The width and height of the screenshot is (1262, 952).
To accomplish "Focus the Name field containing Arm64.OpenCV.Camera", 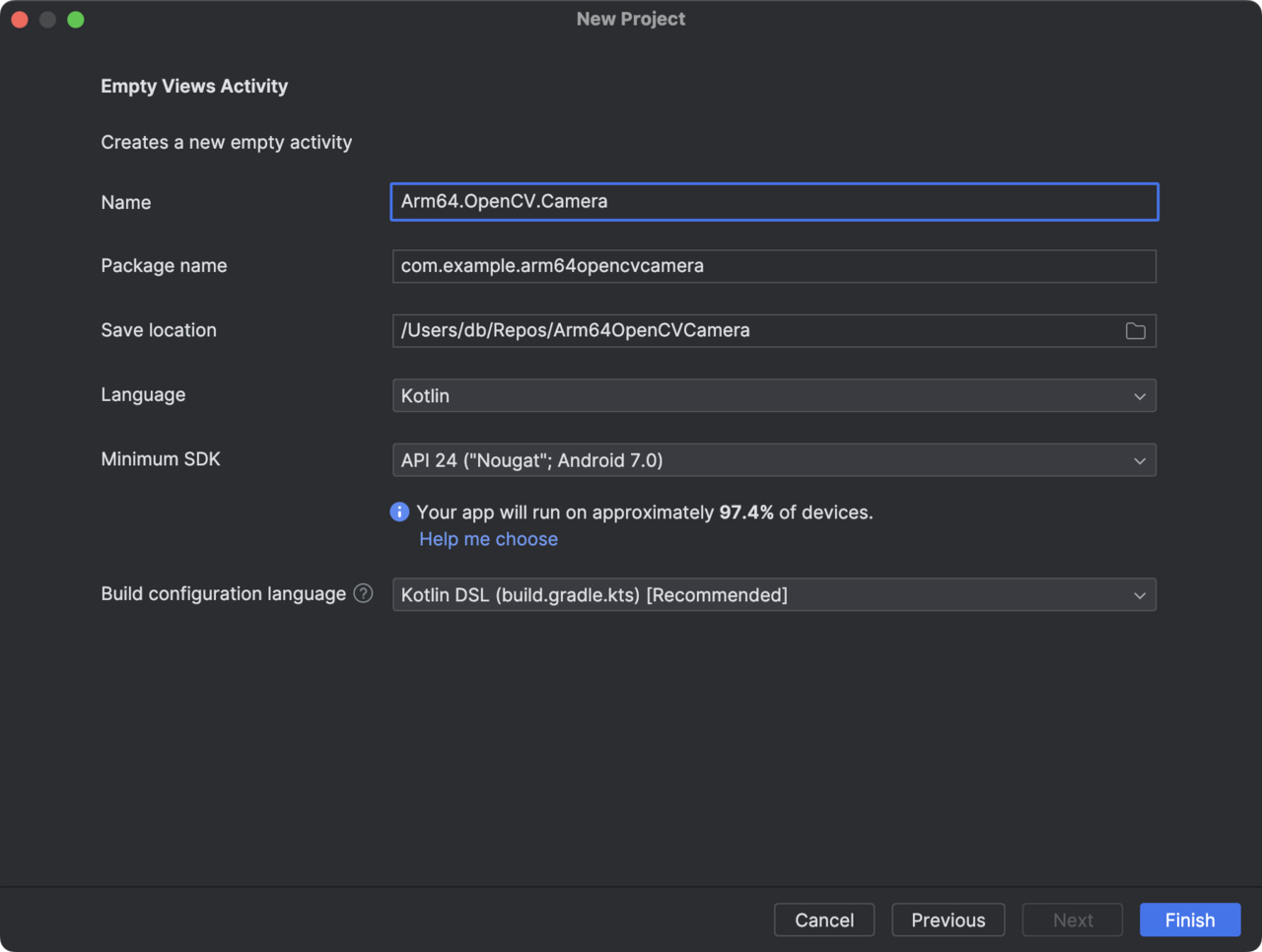I will click(773, 202).
